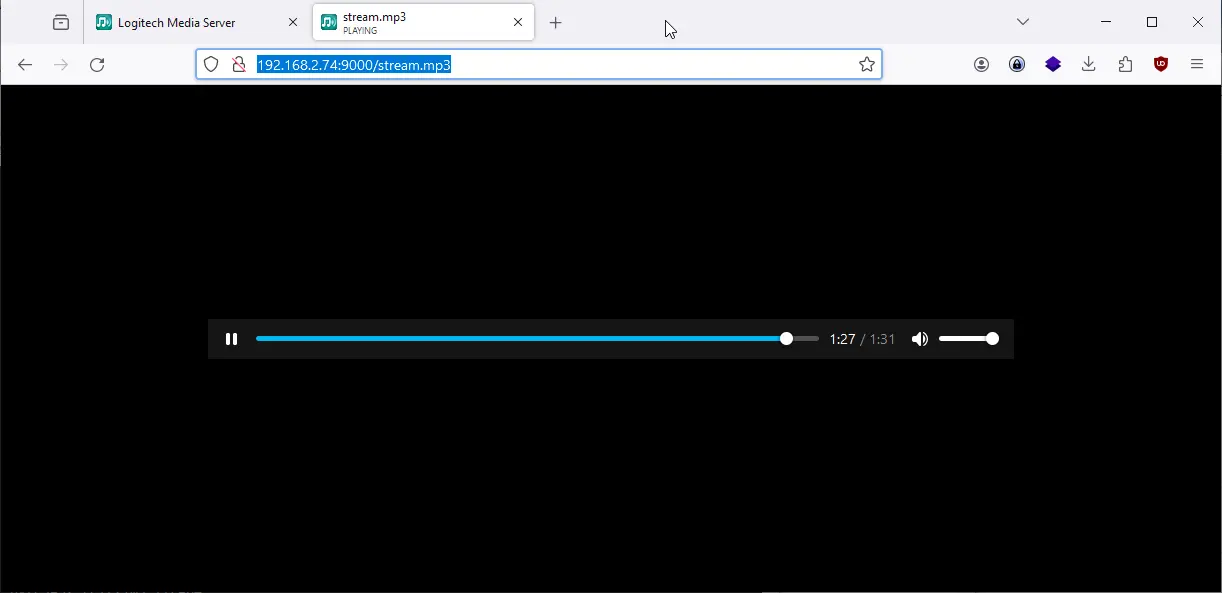Open the Firefox account menu
This screenshot has width=1222, height=593.
pos(981,64)
